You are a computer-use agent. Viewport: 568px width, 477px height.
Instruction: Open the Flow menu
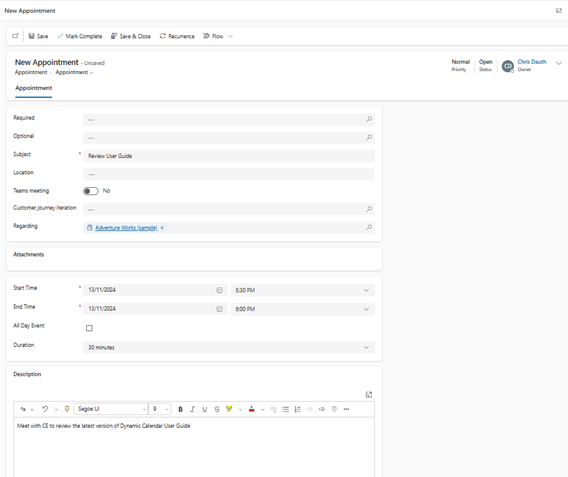pyautogui.click(x=218, y=36)
